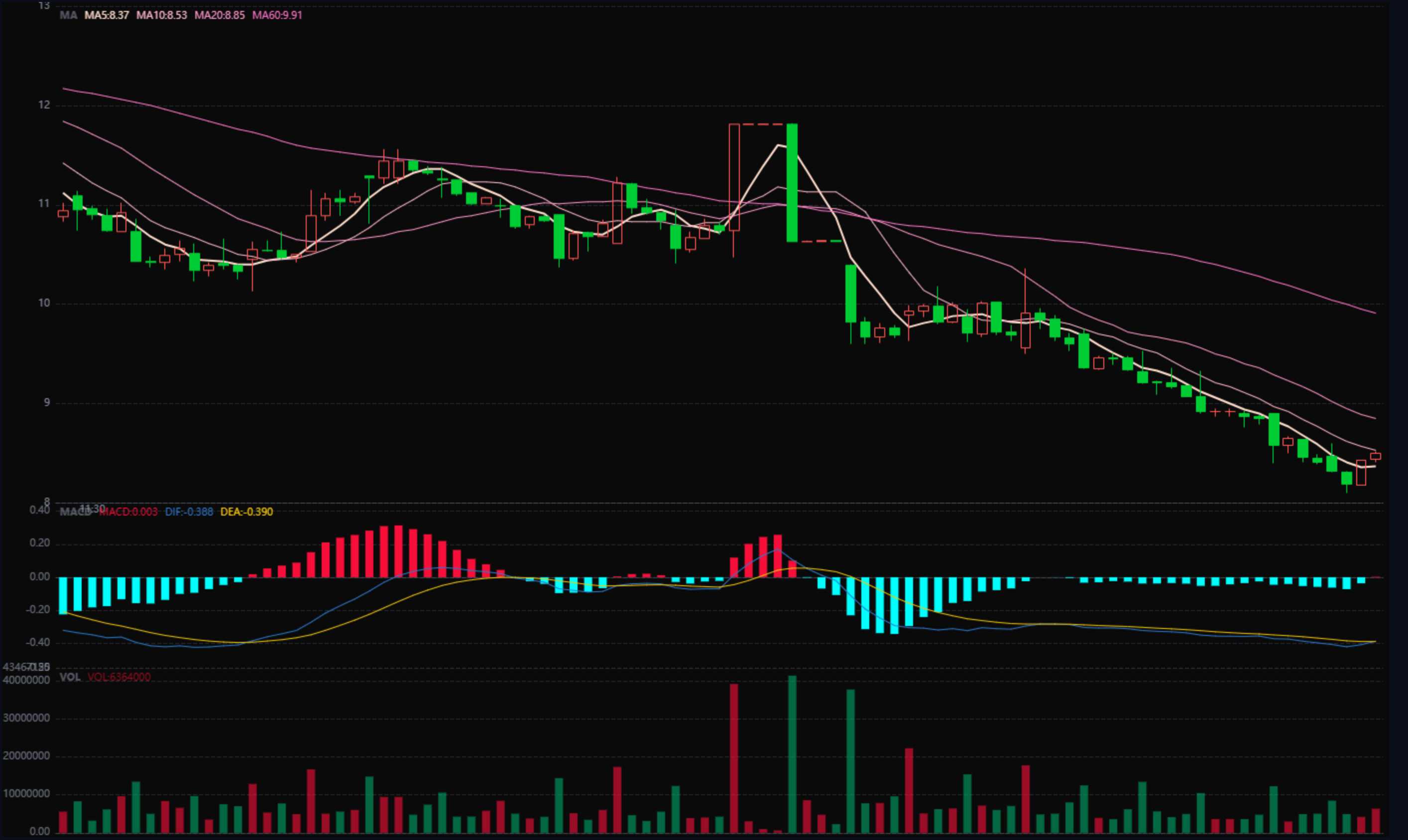Click MACD axis label 0.20
This screenshot has height=840, width=1408.
pyautogui.click(x=40, y=543)
